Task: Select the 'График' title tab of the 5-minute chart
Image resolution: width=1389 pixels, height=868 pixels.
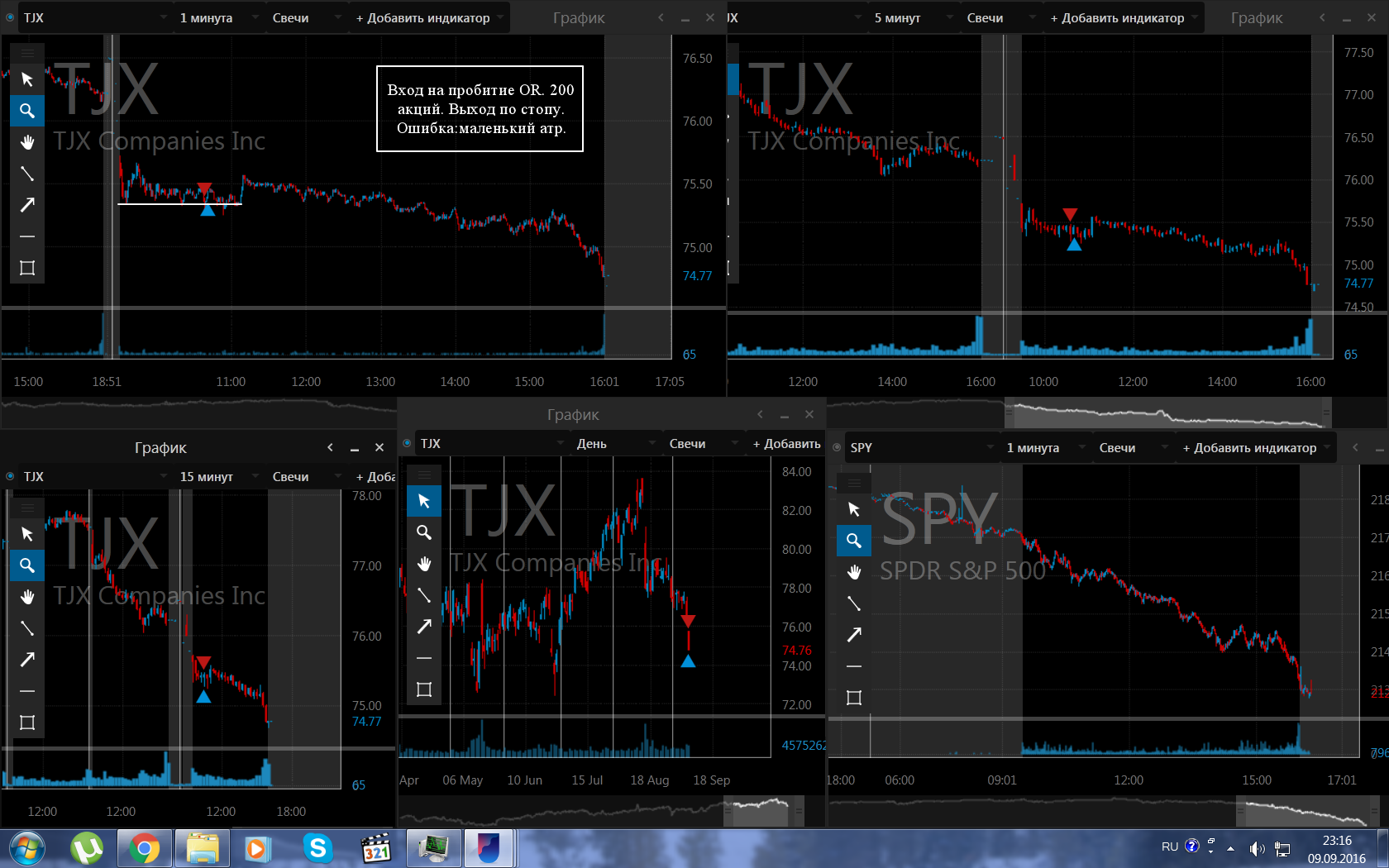Action: pos(1257,17)
